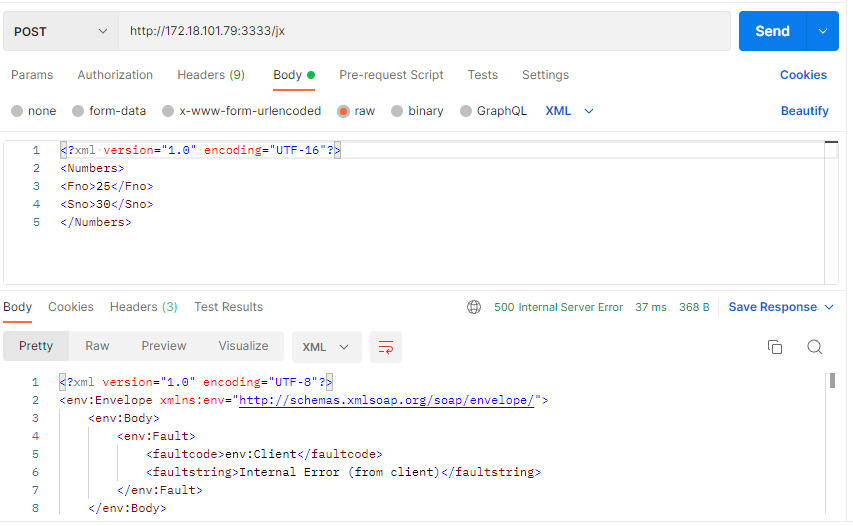
Task: Click the 368 B response size
Action: tap(694, 307)
